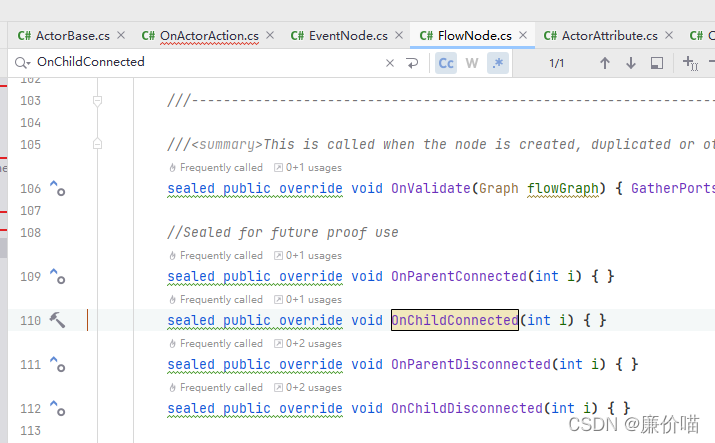The height and width of the screenshot is (443, 715).
Task: Click the override gutter icon on line 106
Action: (x=57, y=188)
